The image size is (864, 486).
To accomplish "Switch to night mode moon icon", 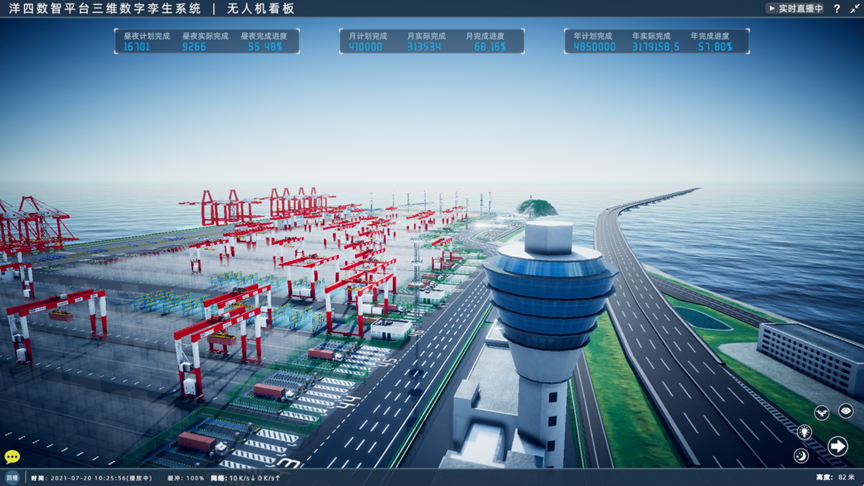I will [801, 456].
